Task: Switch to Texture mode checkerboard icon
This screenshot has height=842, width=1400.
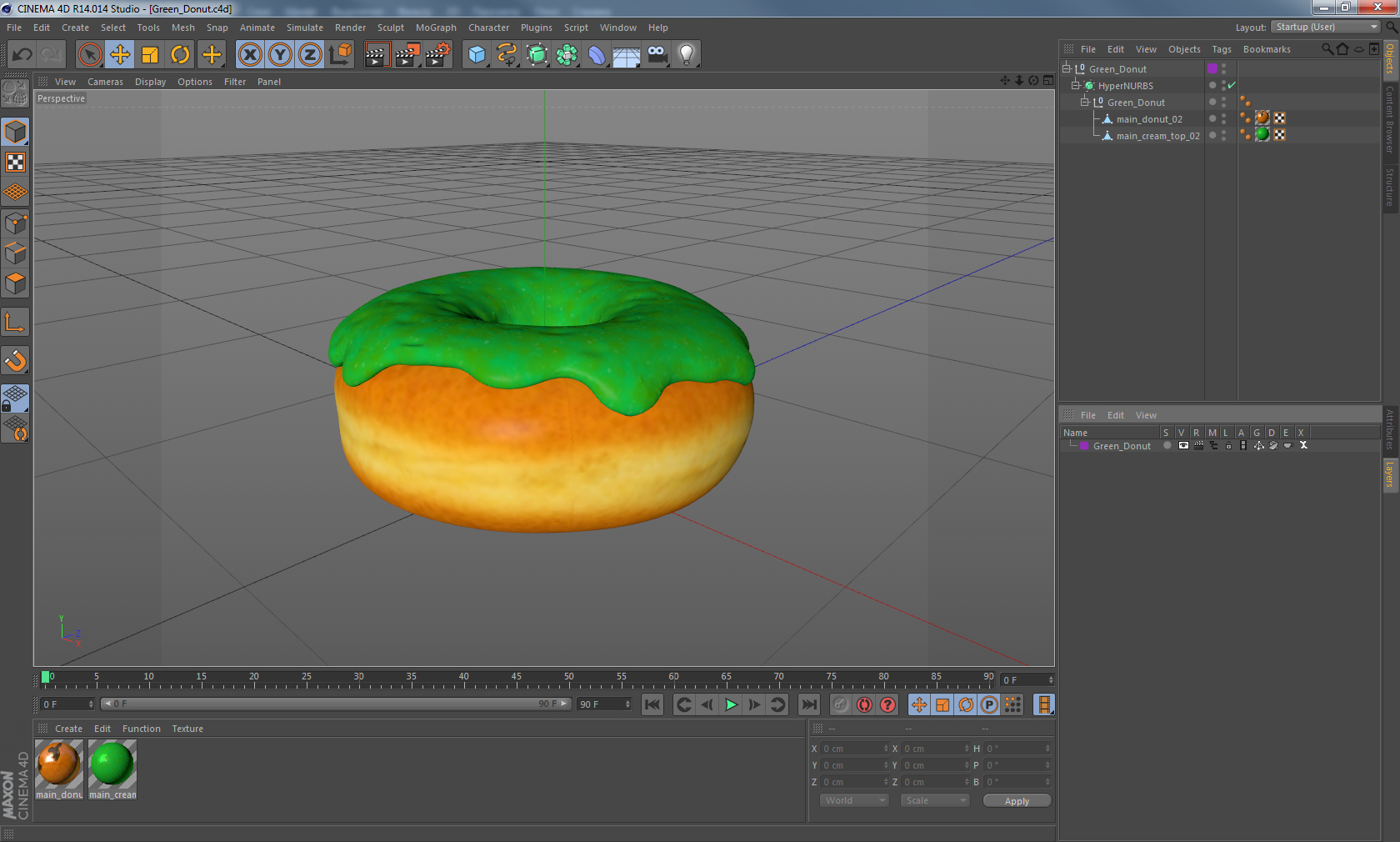Action: click(16, 162)
